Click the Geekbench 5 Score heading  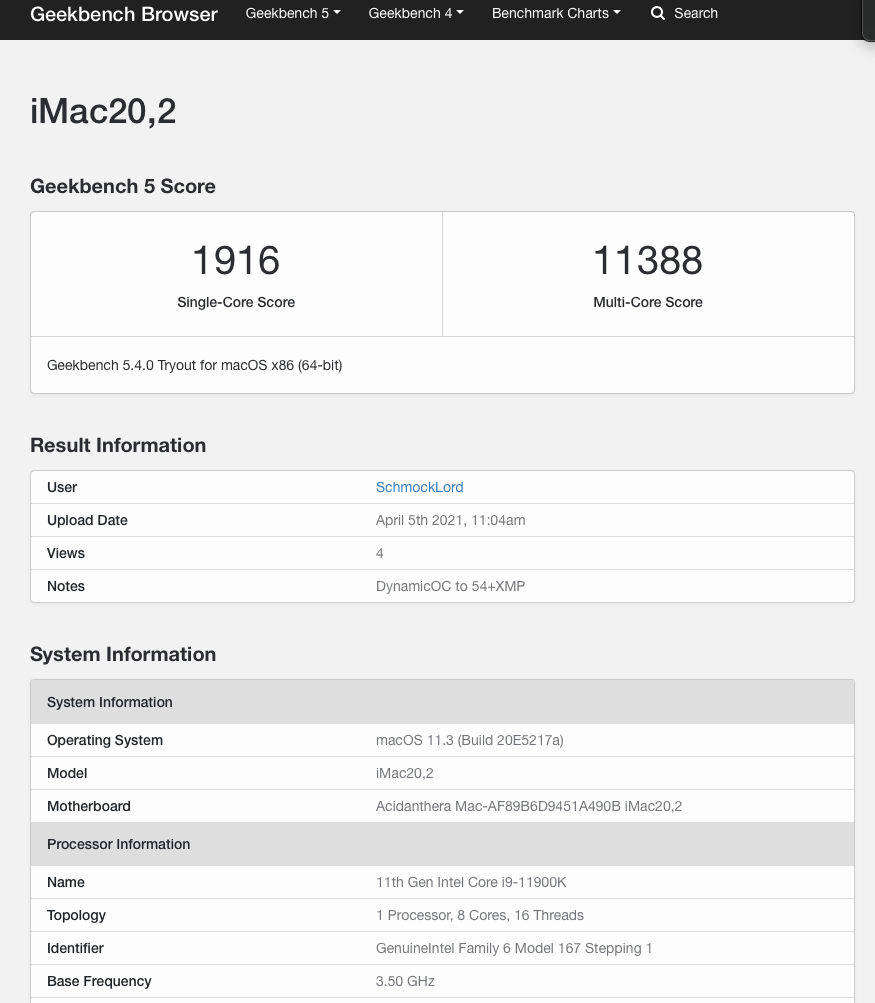123,186
